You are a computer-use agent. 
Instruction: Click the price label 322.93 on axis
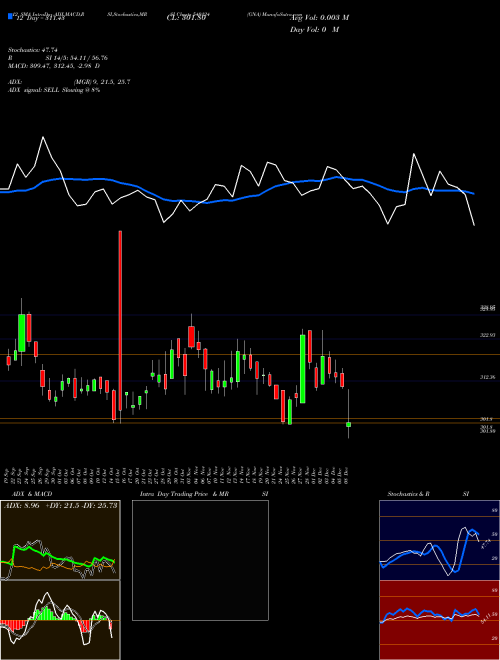click(488, 335)
